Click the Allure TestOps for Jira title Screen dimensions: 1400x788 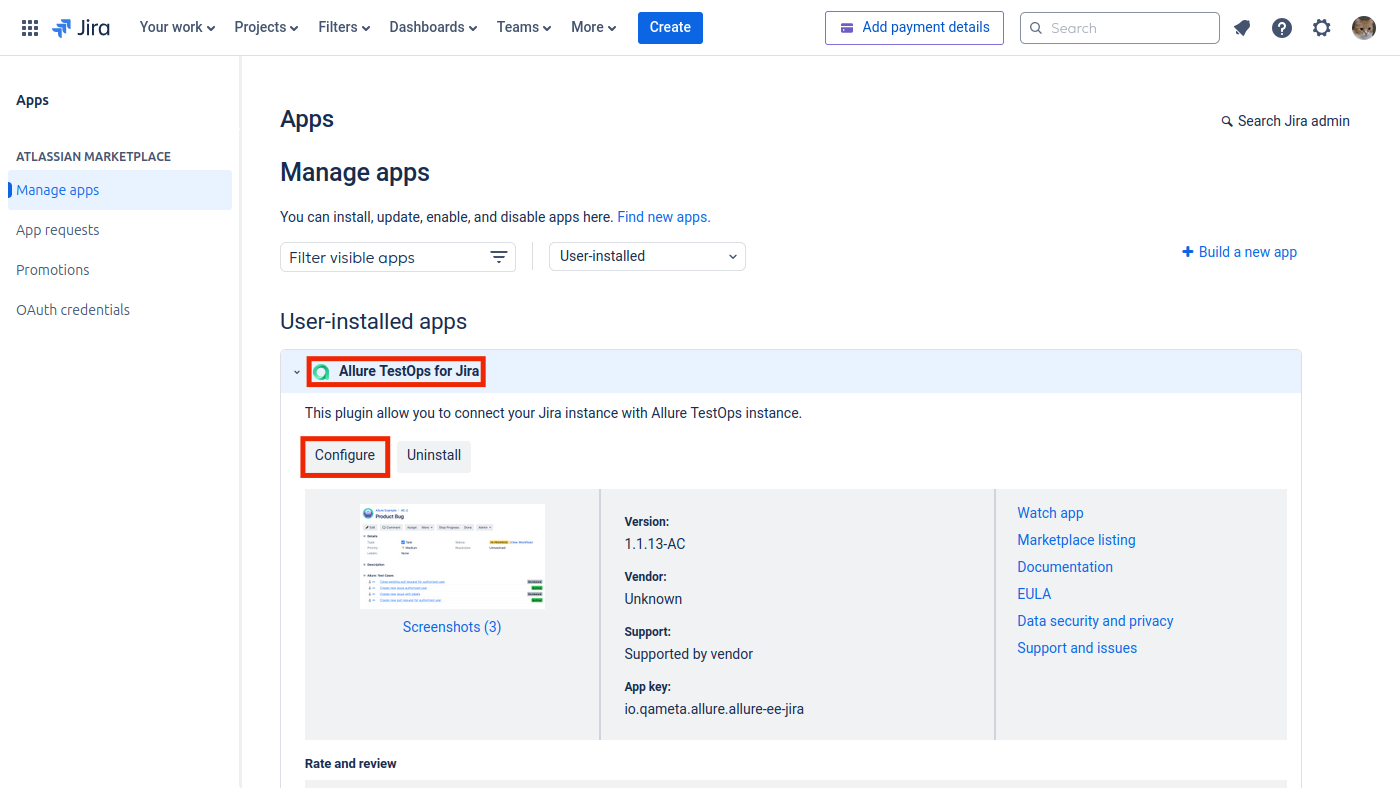(409, 371)
